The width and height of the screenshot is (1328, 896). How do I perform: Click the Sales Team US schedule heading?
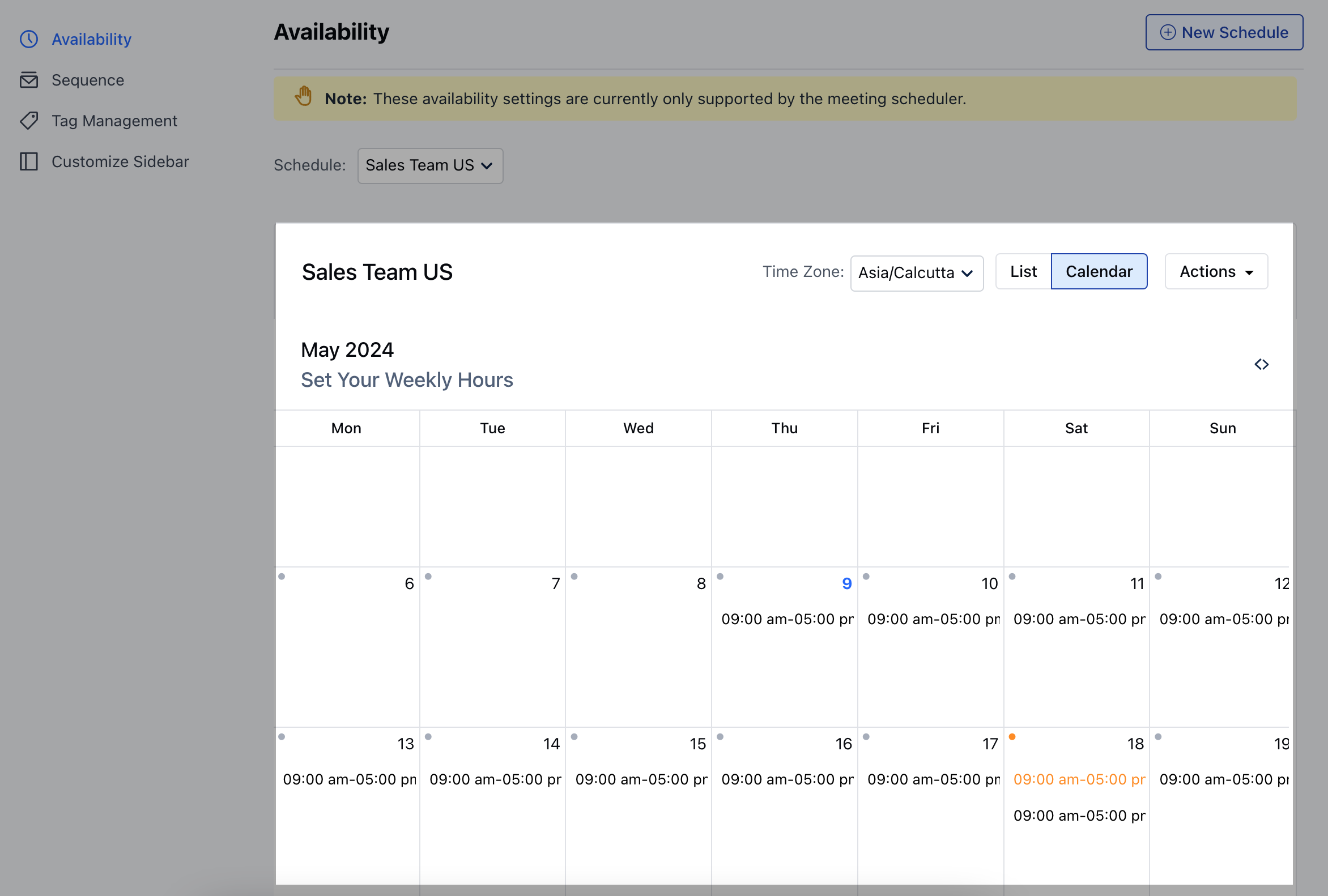coord(377,272)
